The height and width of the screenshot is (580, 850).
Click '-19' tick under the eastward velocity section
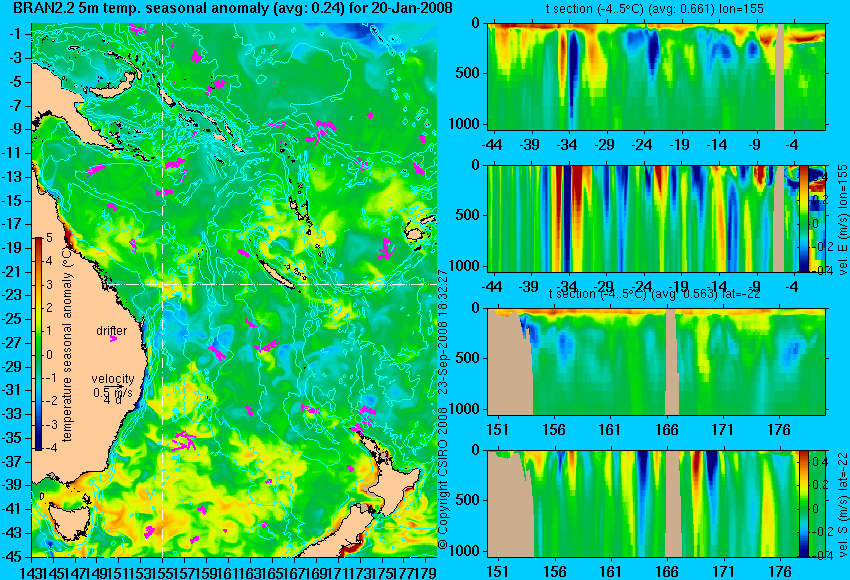[680, 287]
